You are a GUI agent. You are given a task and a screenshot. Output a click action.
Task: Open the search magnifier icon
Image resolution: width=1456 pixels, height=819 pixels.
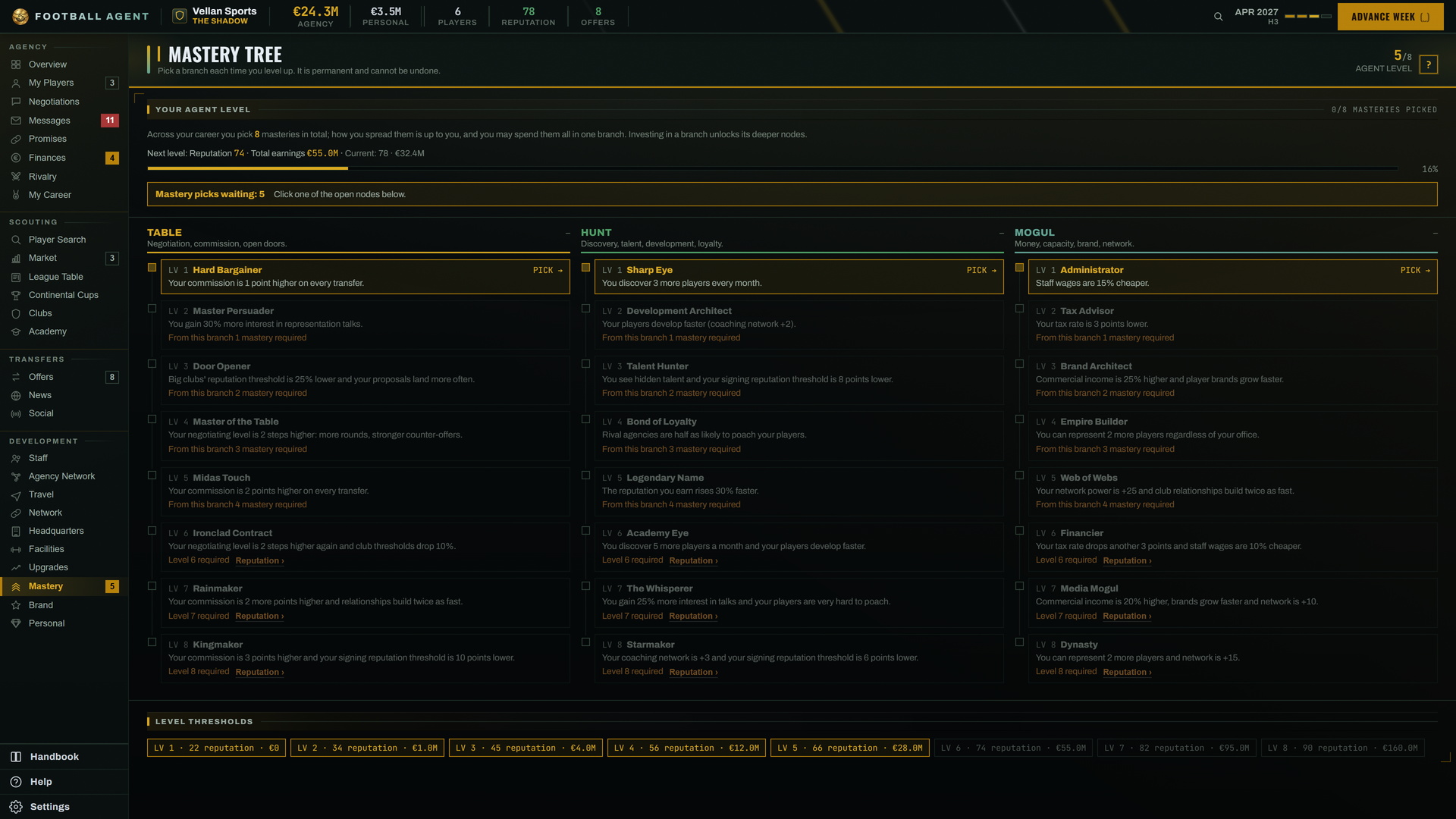[x=1218, y=17]
